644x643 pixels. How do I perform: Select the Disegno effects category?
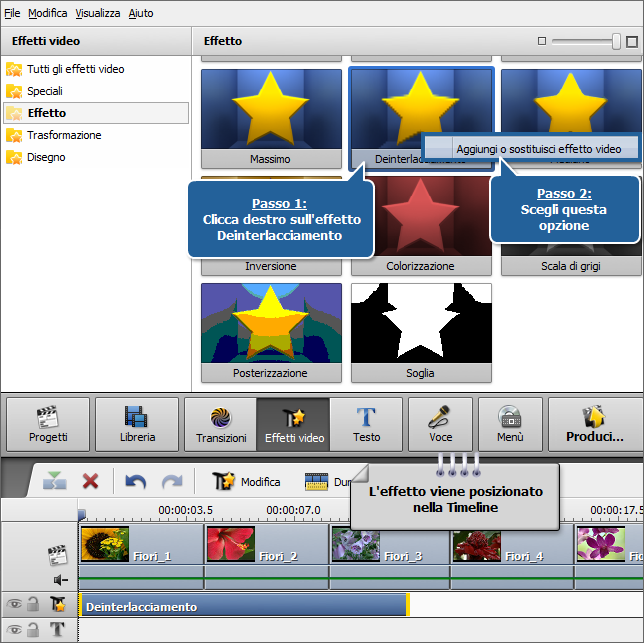[46, 157]
